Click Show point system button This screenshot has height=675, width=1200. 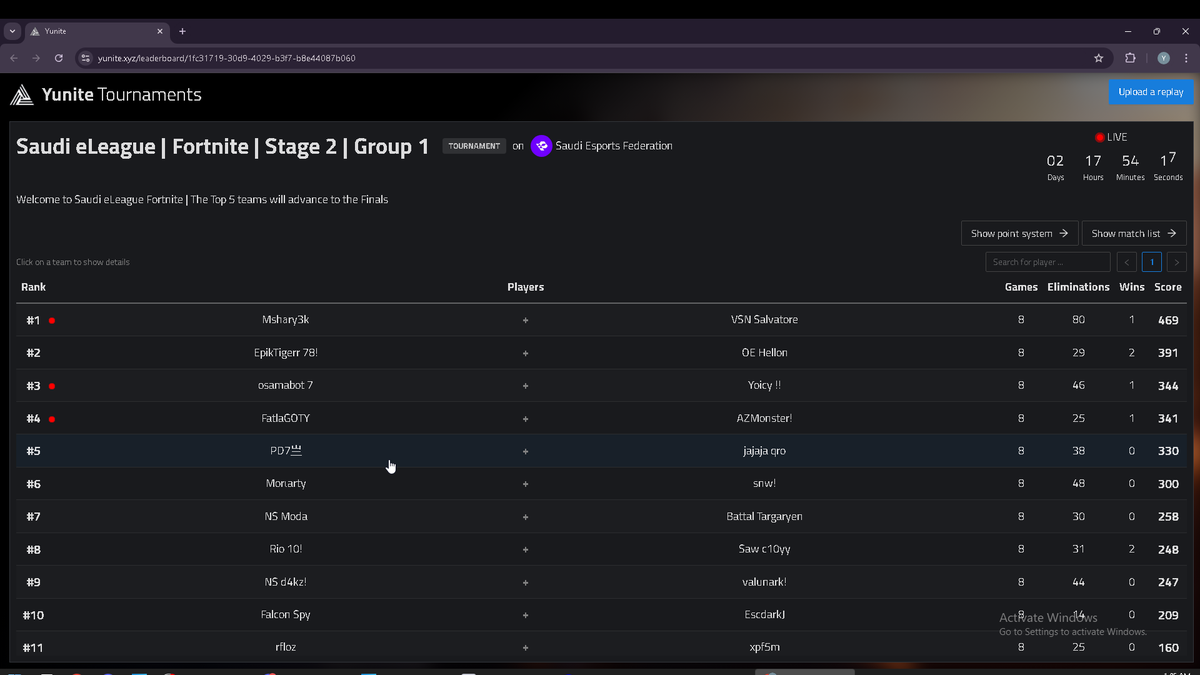(1020, 233)
